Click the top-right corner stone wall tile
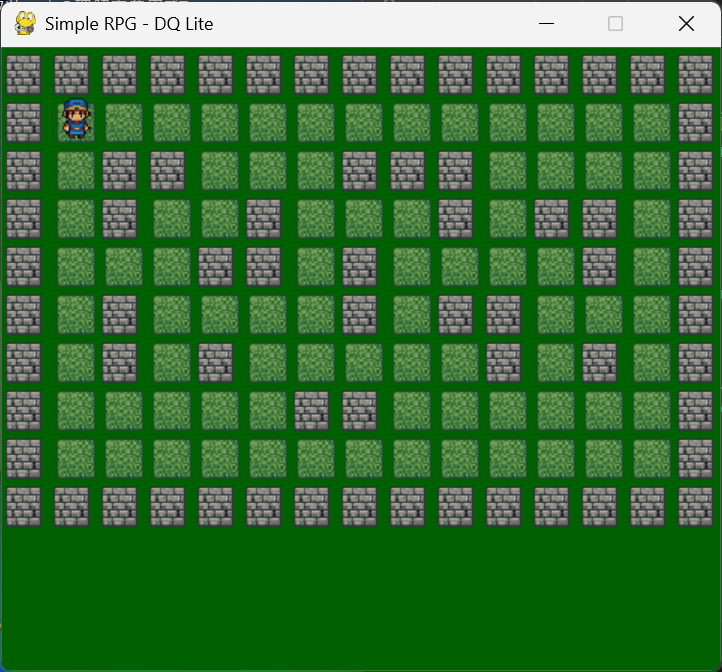Screen dimensions: 722x672 tap(695, 74)
